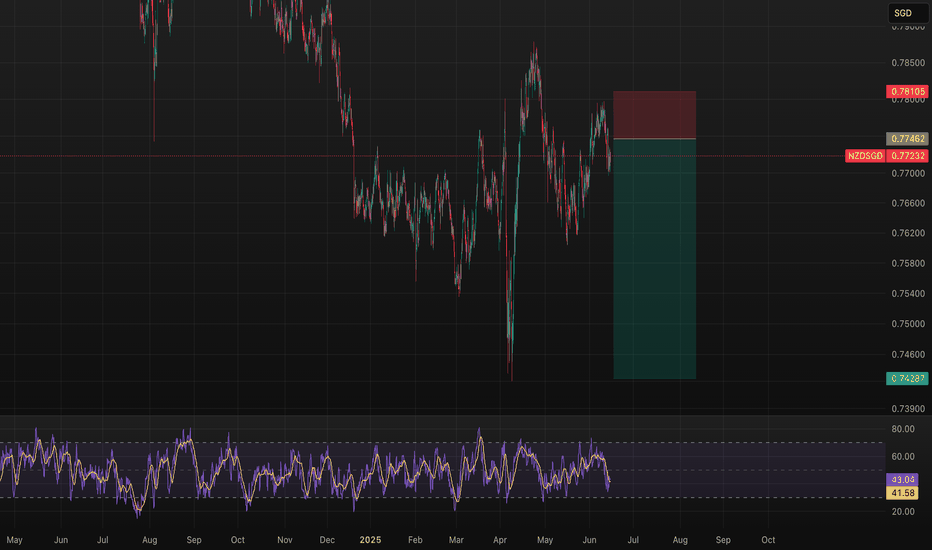The image size is (932, 550).
Task: Select the green 0.74287 target price label
Action: [x=907, y=378]
